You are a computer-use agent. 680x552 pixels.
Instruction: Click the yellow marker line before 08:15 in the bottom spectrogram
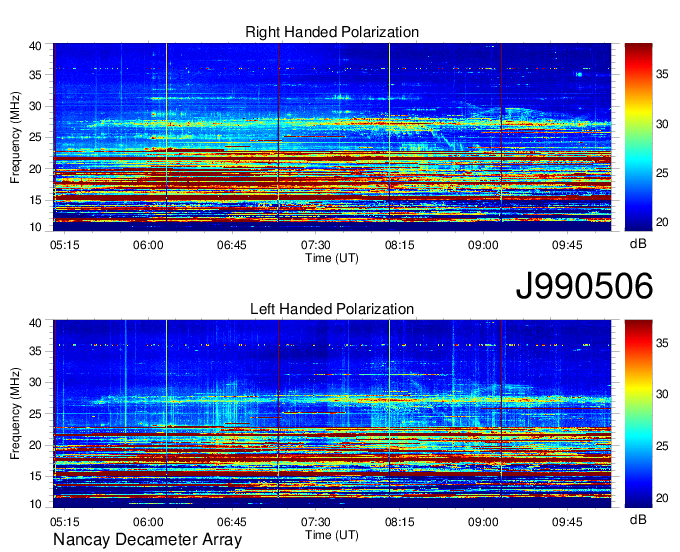pyautogui.click(x=389, y=409)
